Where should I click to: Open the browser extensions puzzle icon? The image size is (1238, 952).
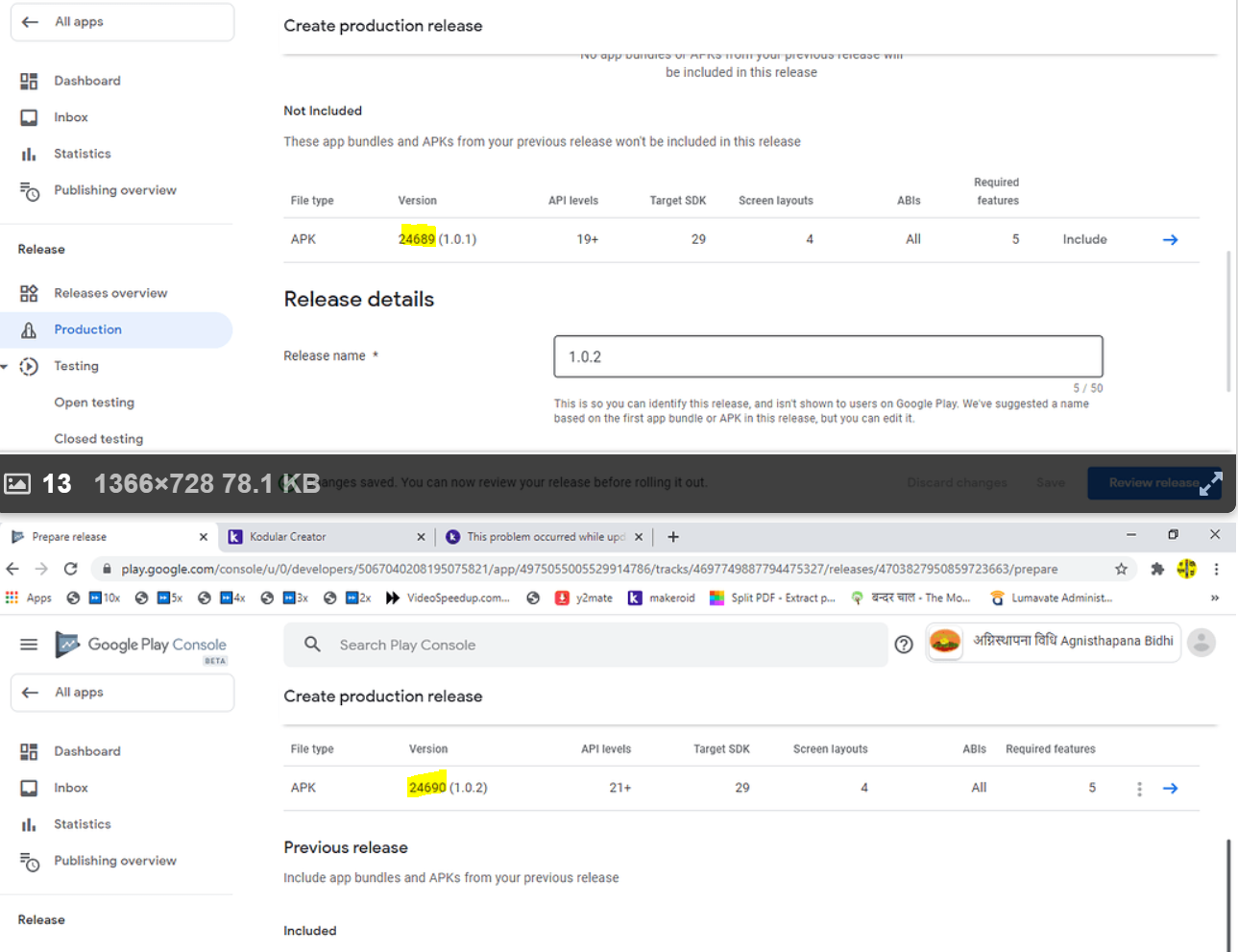pyautogui.click(x=1157, y=569)
